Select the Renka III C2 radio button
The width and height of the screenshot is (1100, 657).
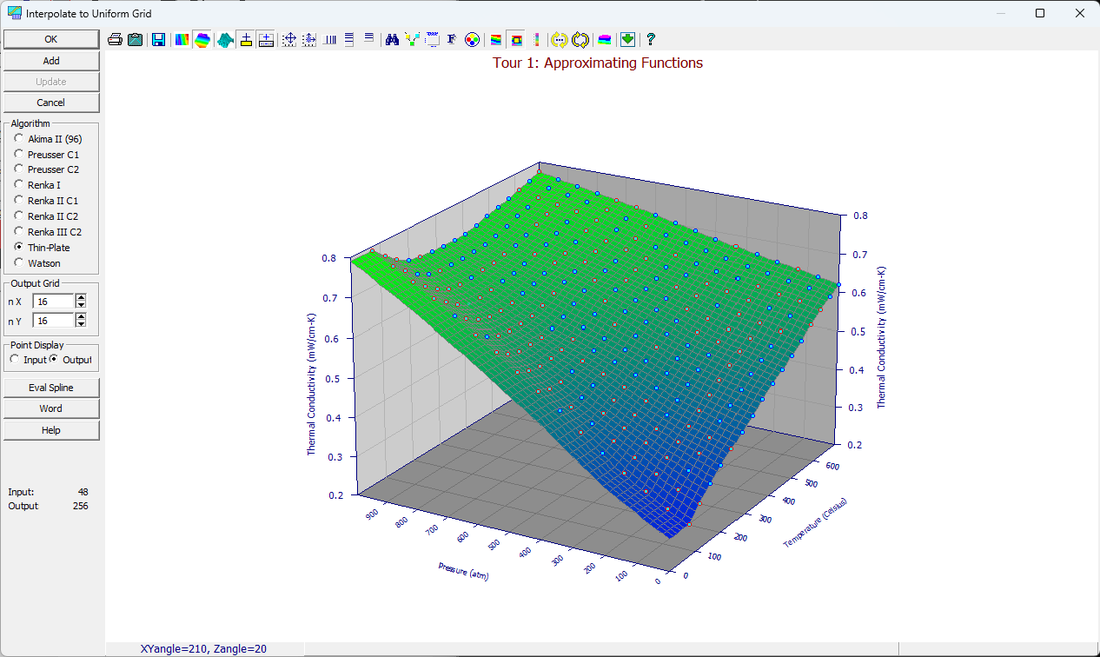[48, 232]
